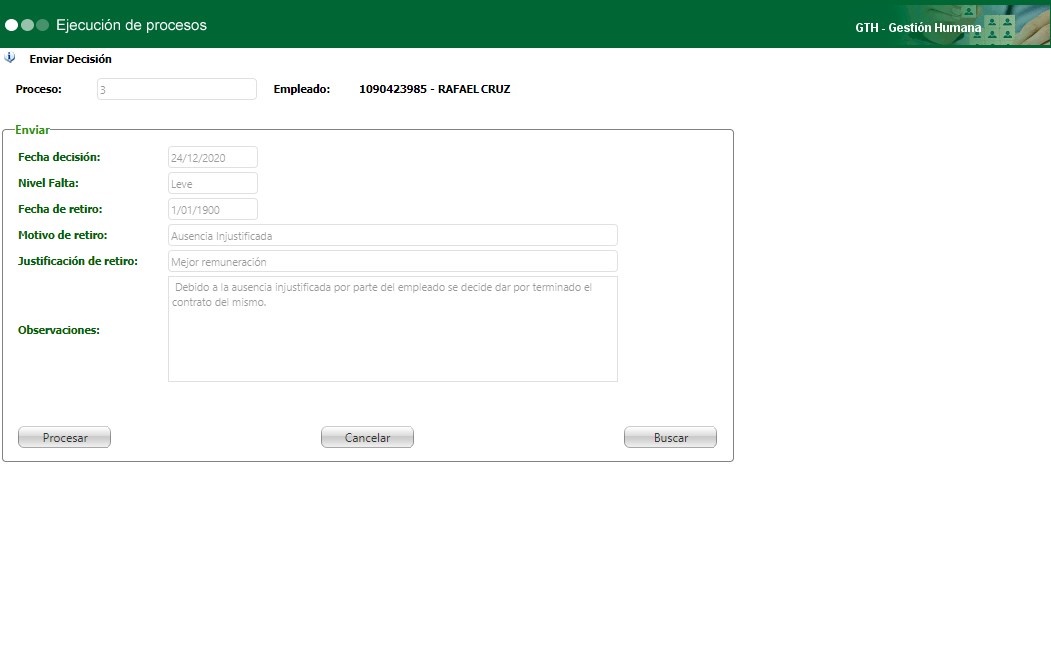The width and height of the screenshot is (1051, 658).
Task: Click the Enviar group legend
Action: coord(32,130)
